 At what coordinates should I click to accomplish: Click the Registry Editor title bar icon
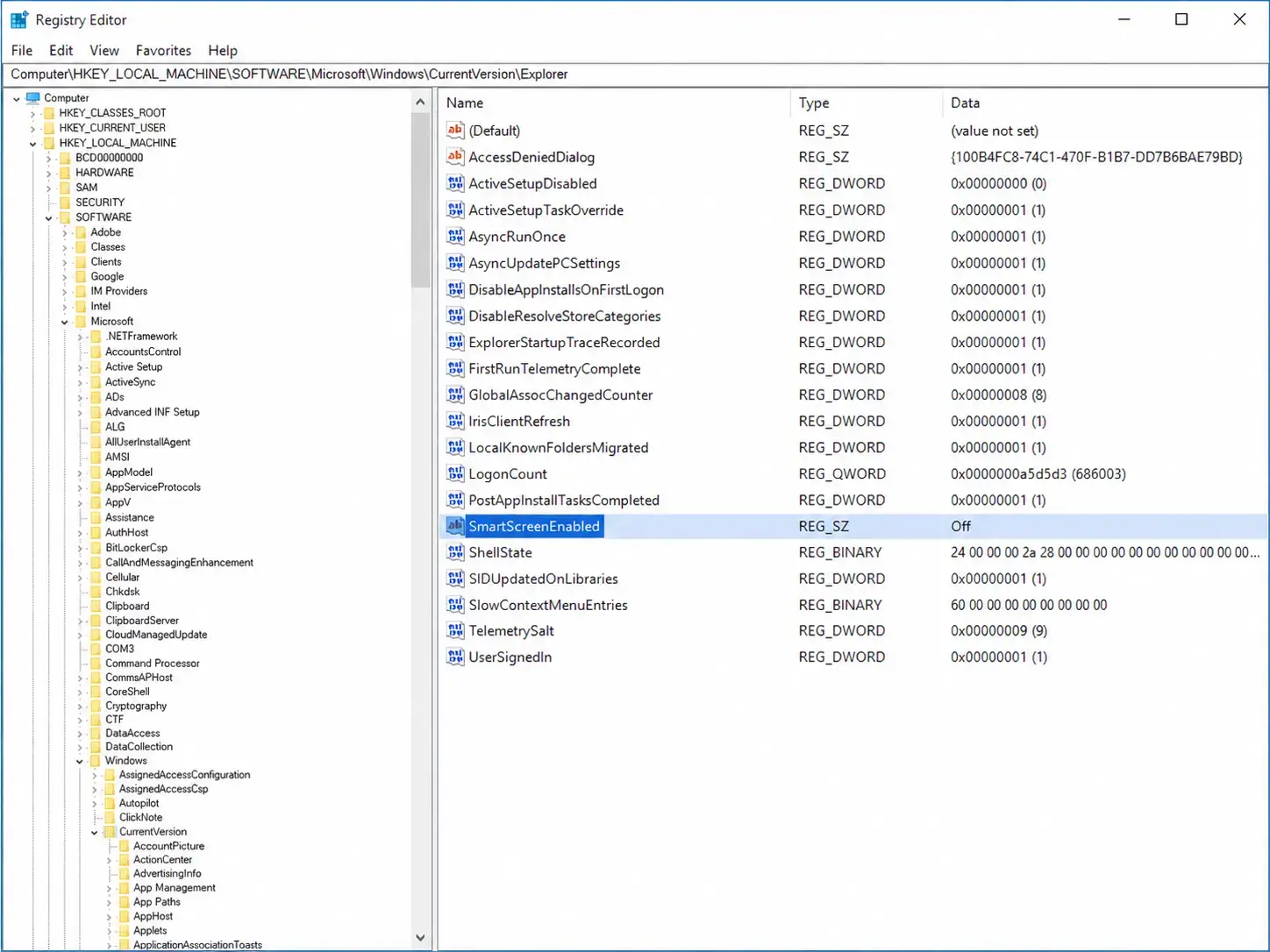[x=19, y=19]
